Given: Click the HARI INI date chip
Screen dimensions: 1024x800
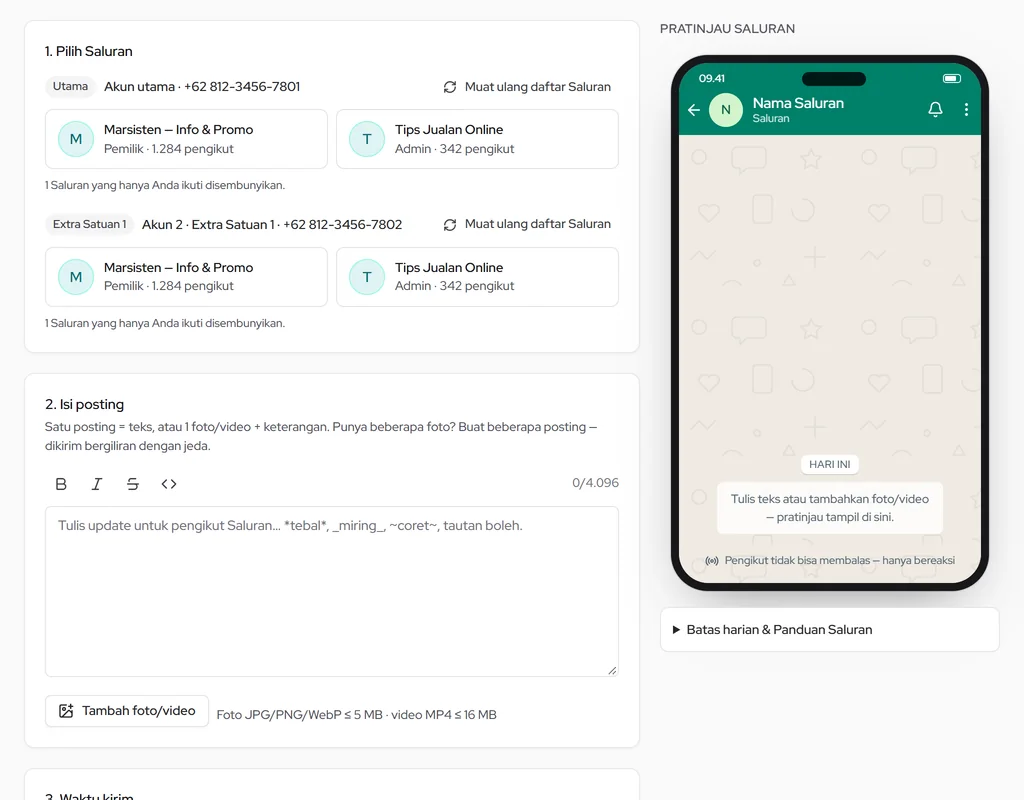Looking at the screenshot, I should click(x=829, y=464).
